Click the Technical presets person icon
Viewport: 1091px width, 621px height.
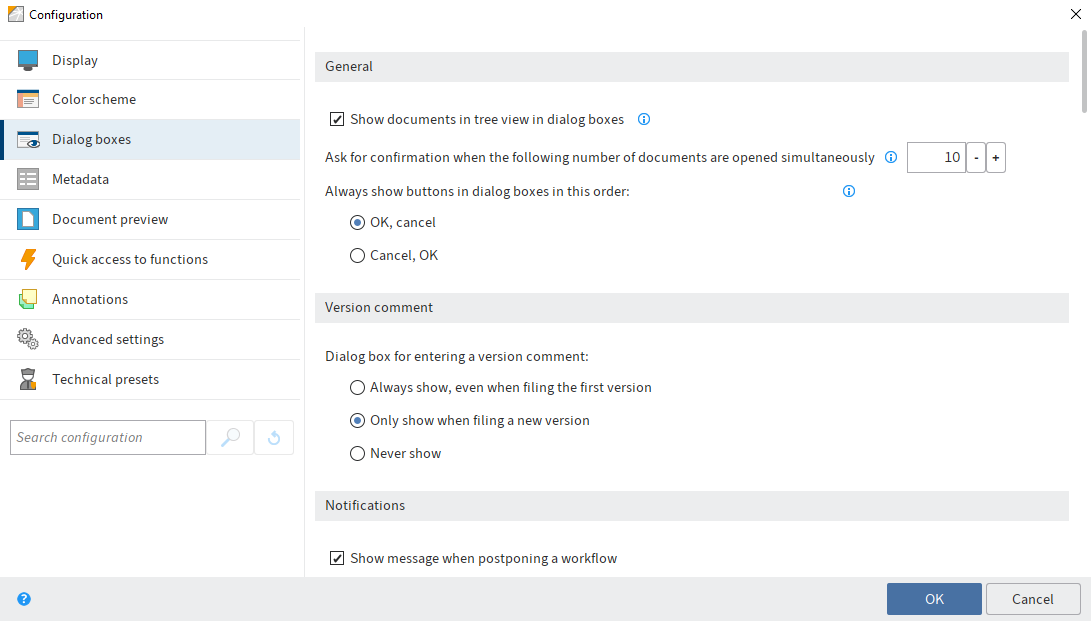(x=28, y=379)
